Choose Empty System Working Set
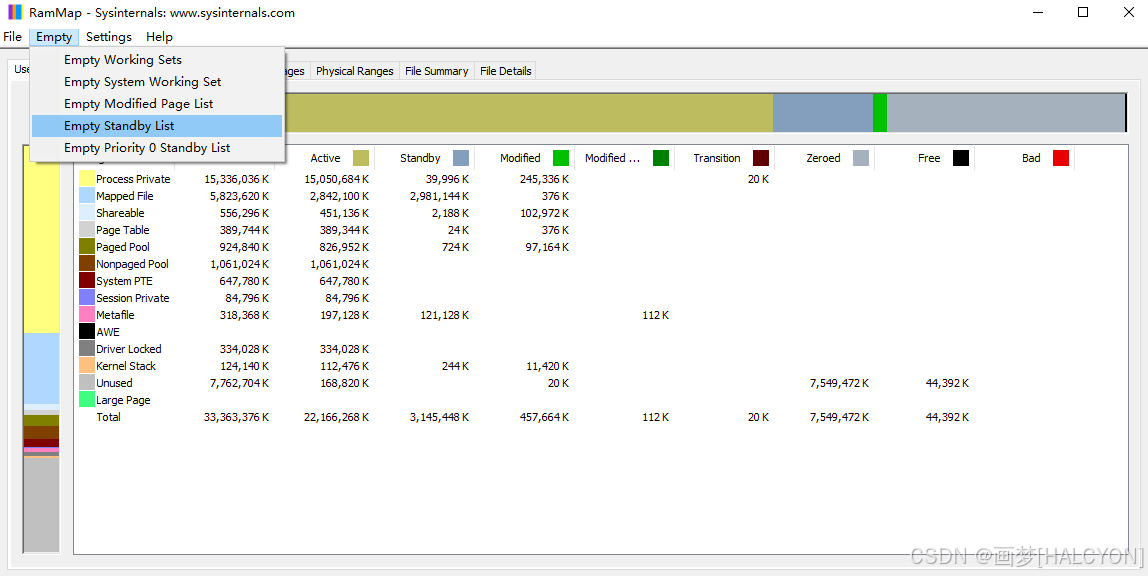Viewport: 1148px width, 576px height. [157, 82]
